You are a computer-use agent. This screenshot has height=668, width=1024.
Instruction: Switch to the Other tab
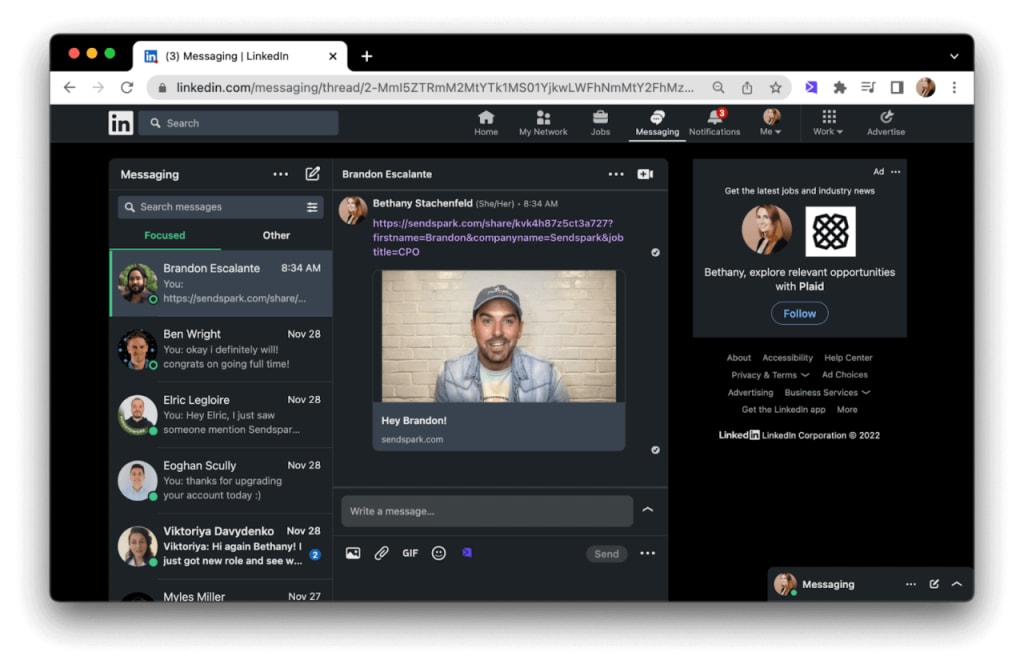[276, 236]
